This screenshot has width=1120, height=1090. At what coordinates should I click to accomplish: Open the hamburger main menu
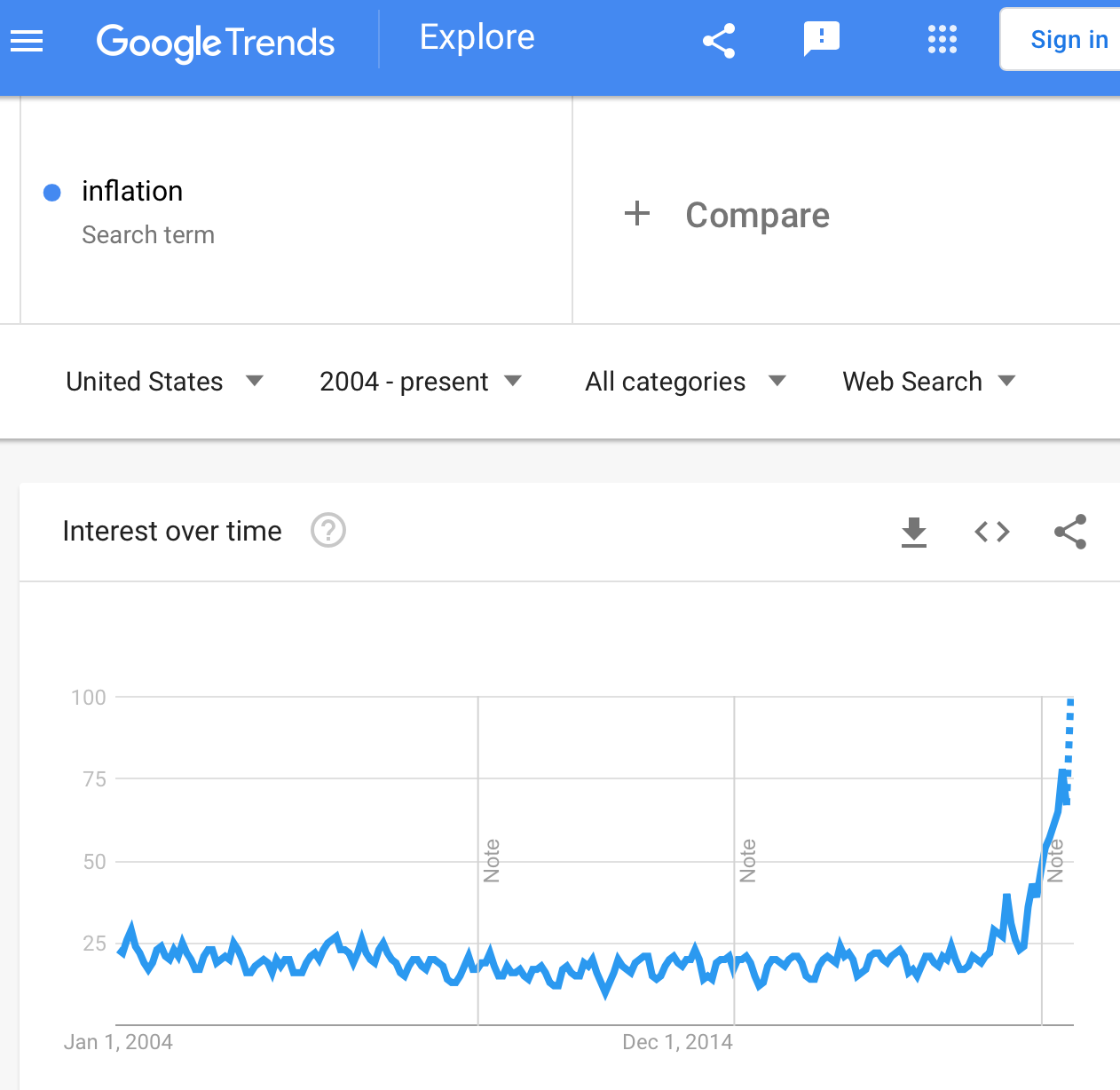click(27, 41)
